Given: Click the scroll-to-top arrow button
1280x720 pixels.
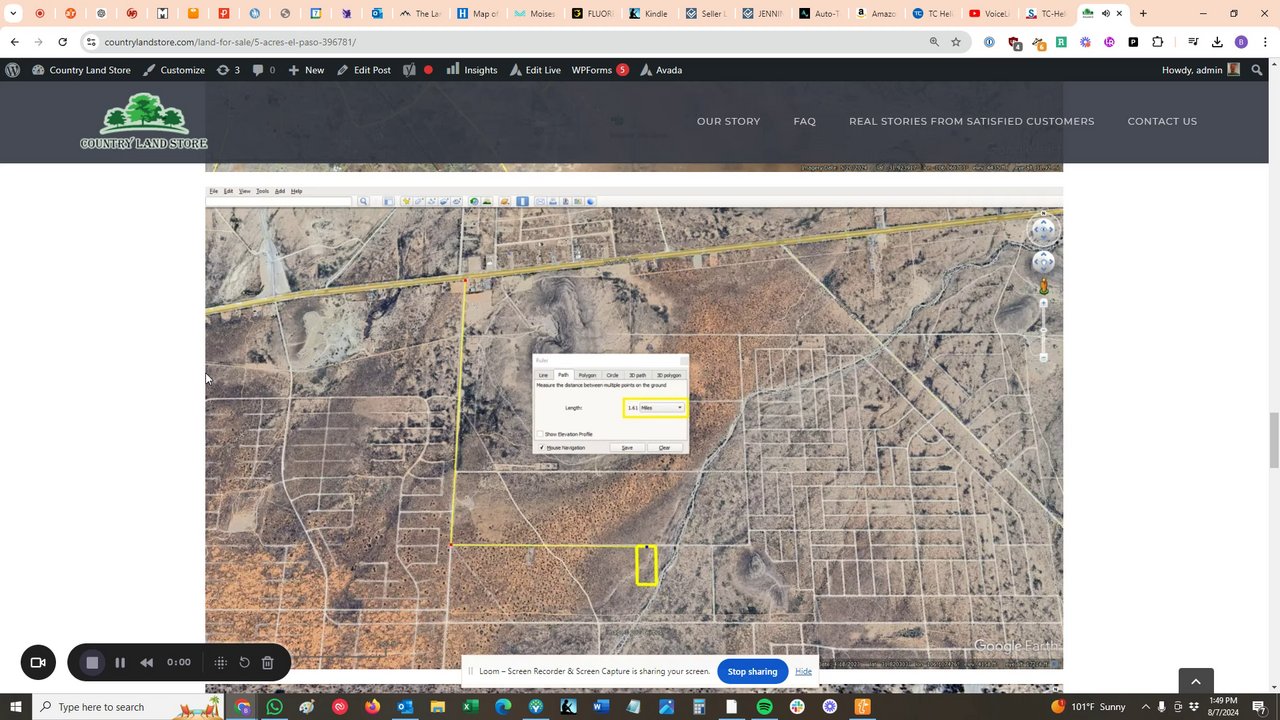Looking at the screenshot, I should (x=1196, y=681).
